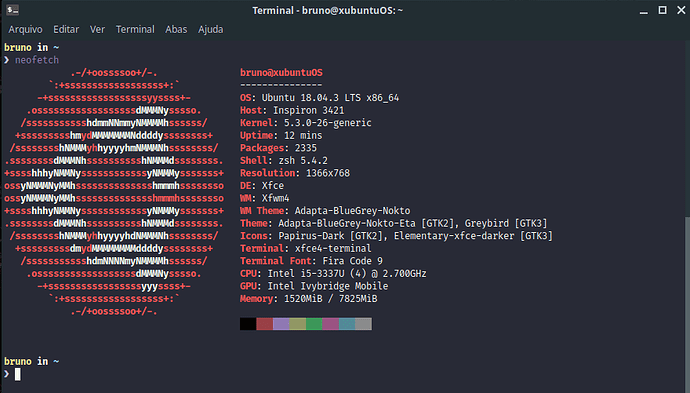Click the 'bruno in ~' prompt above neofetch

pos(32,47)
